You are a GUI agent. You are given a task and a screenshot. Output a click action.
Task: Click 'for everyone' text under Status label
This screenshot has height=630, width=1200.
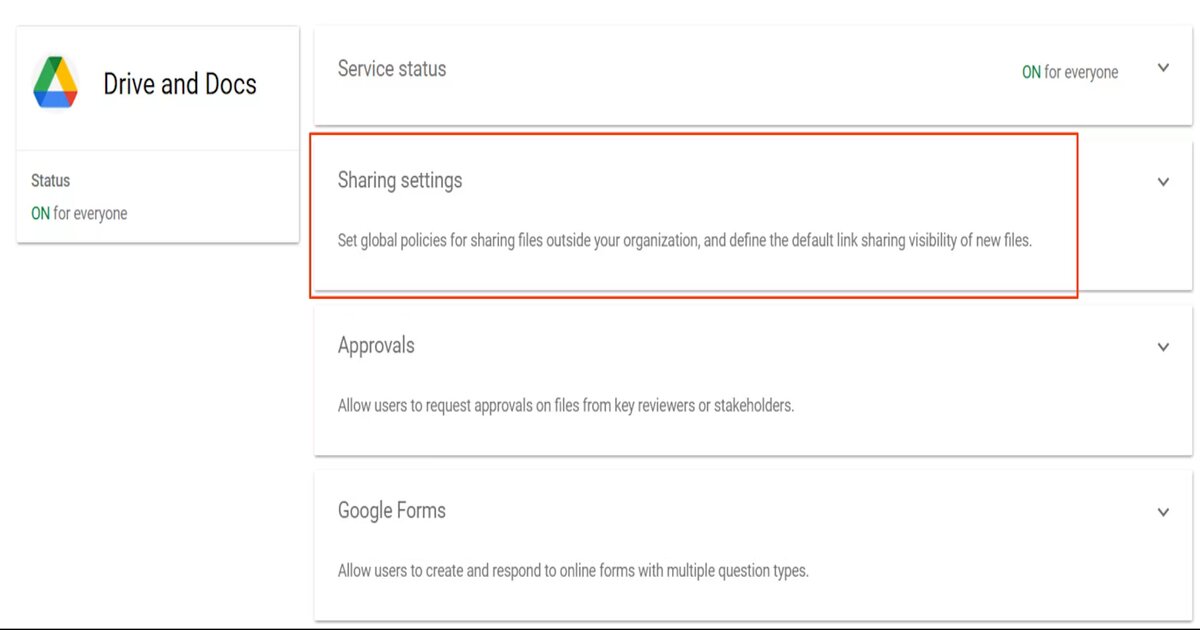click(90, 213)
